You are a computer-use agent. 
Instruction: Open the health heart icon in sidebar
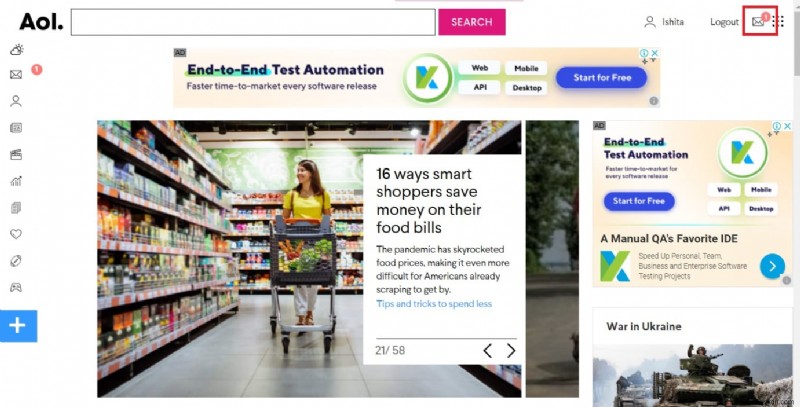pos(16,234)
